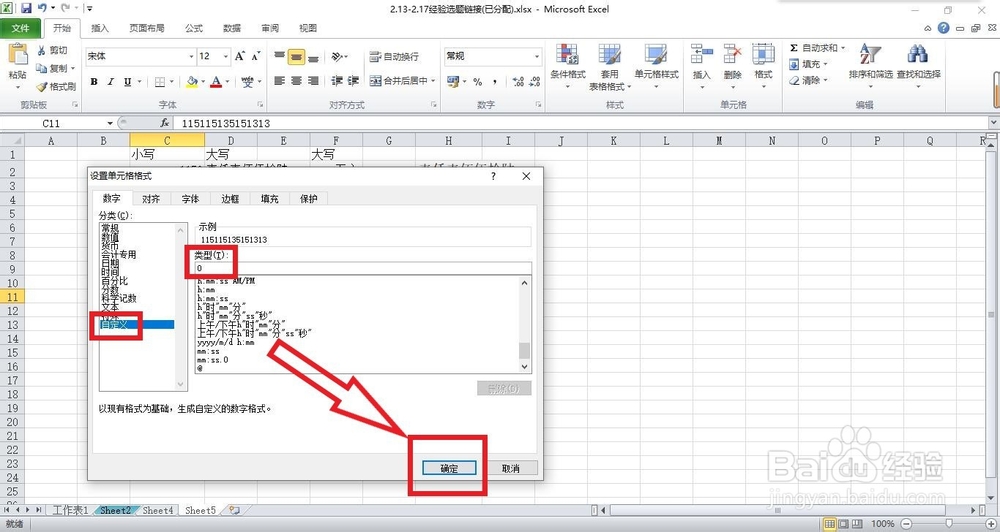Image resolution: width=1000 pixels, height=532 pixels.
Task: Switch to the 插入 ribbon tab
Action: 100,28
